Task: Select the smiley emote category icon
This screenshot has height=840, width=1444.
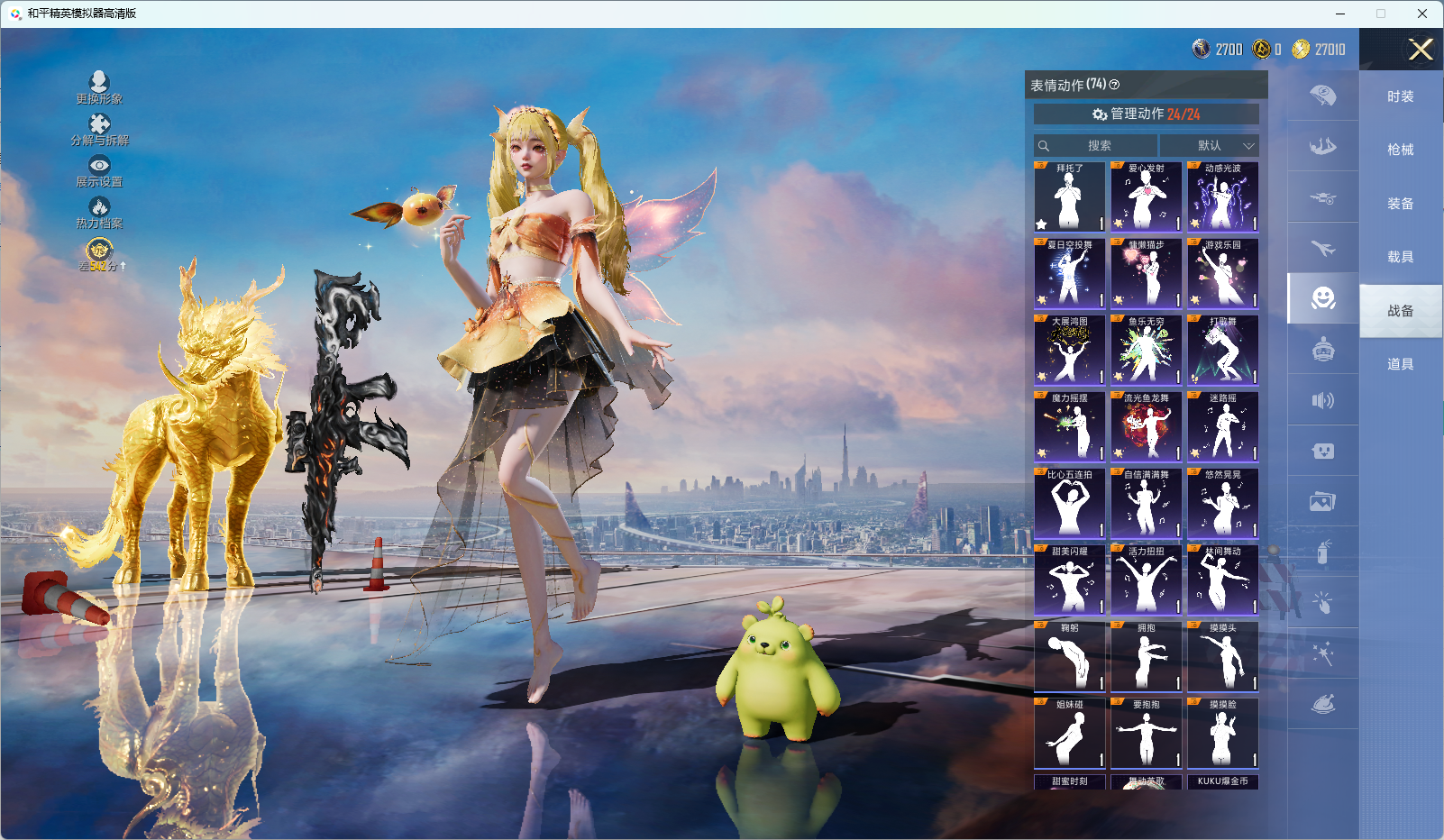Action: pos(1323,298)
